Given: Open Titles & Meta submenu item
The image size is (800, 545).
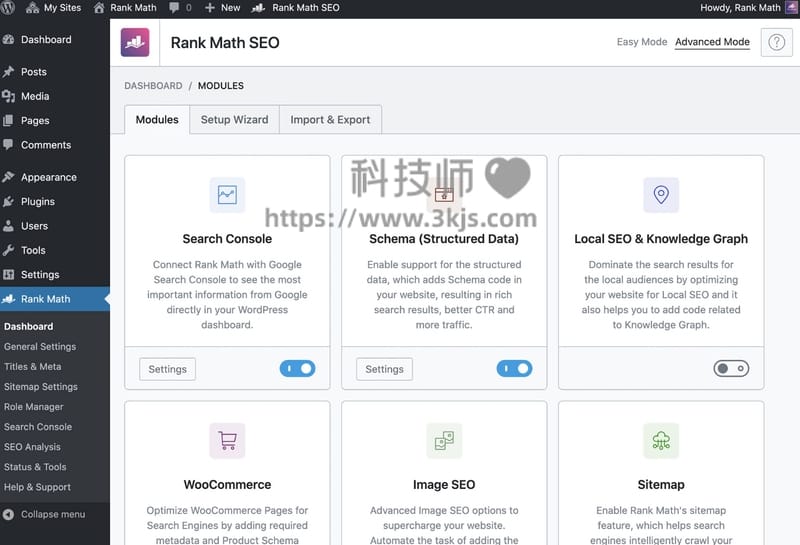Looking at the screenshot, I should (33, 366).
